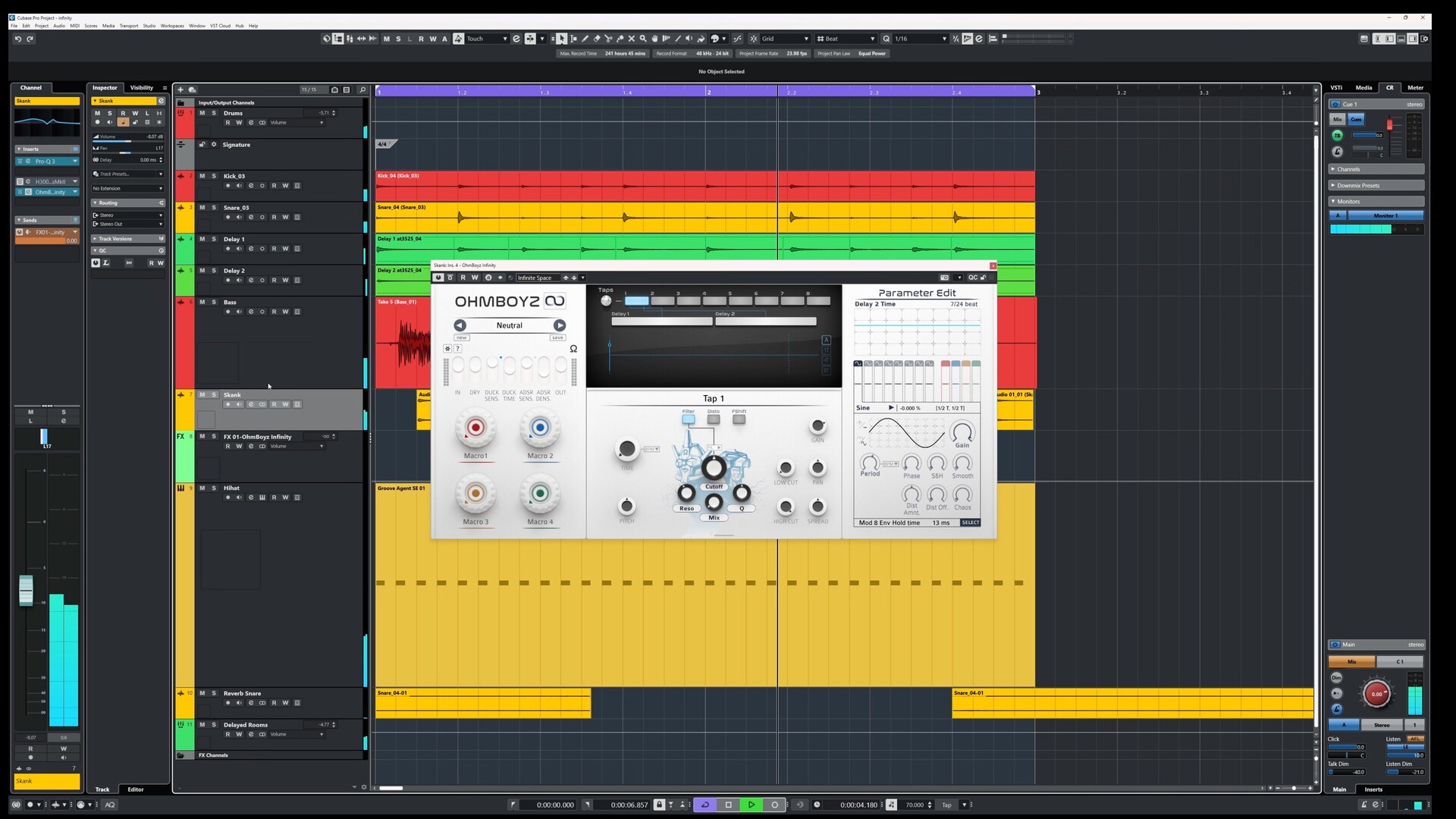
Task: Expand the Track Versions section in Inspector
Action: pyautogui.click(x=128, y=239)
